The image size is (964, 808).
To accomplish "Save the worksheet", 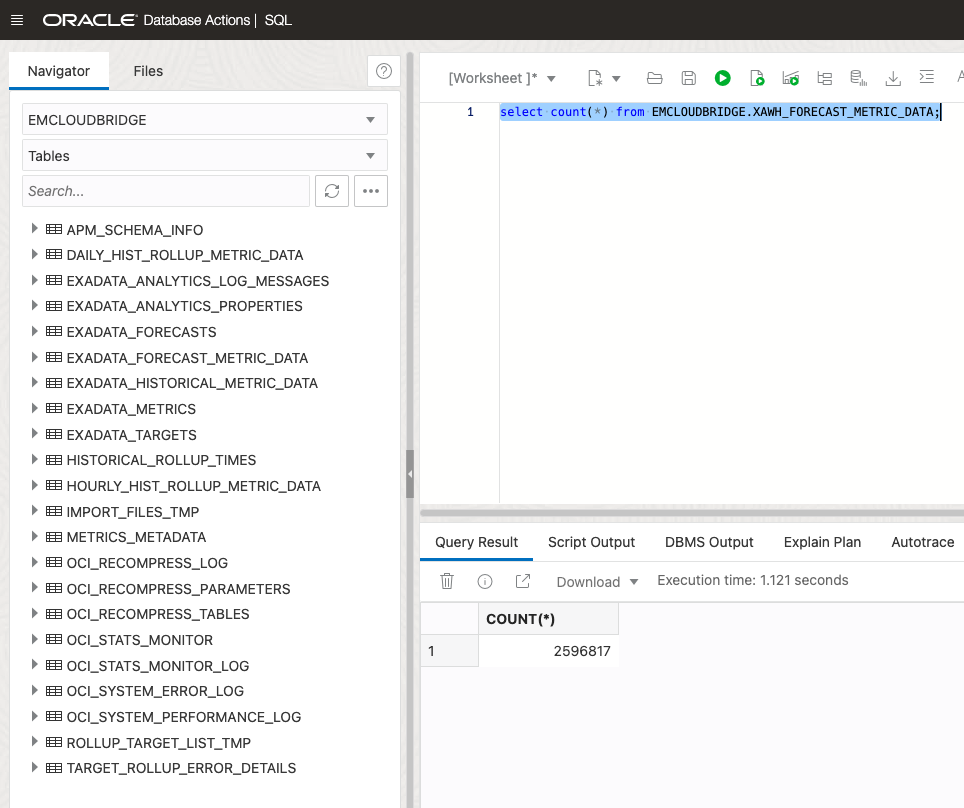I will point(689,78).
